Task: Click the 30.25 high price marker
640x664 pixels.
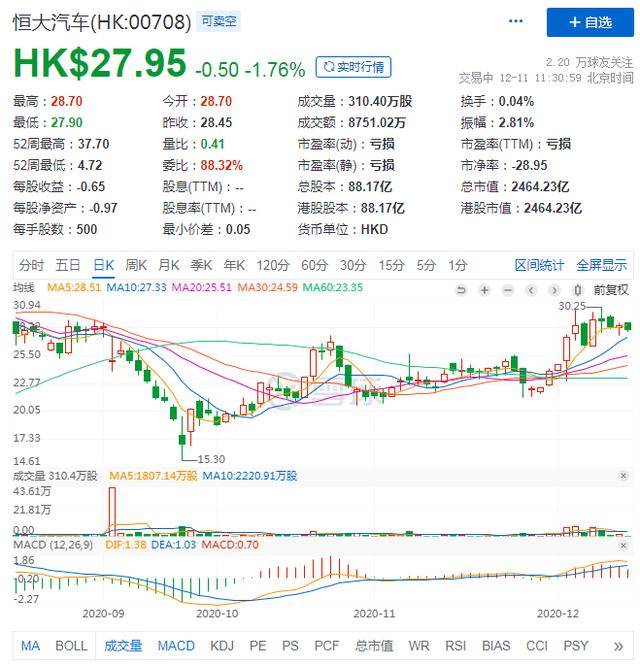Action: [x=572, y=306]
